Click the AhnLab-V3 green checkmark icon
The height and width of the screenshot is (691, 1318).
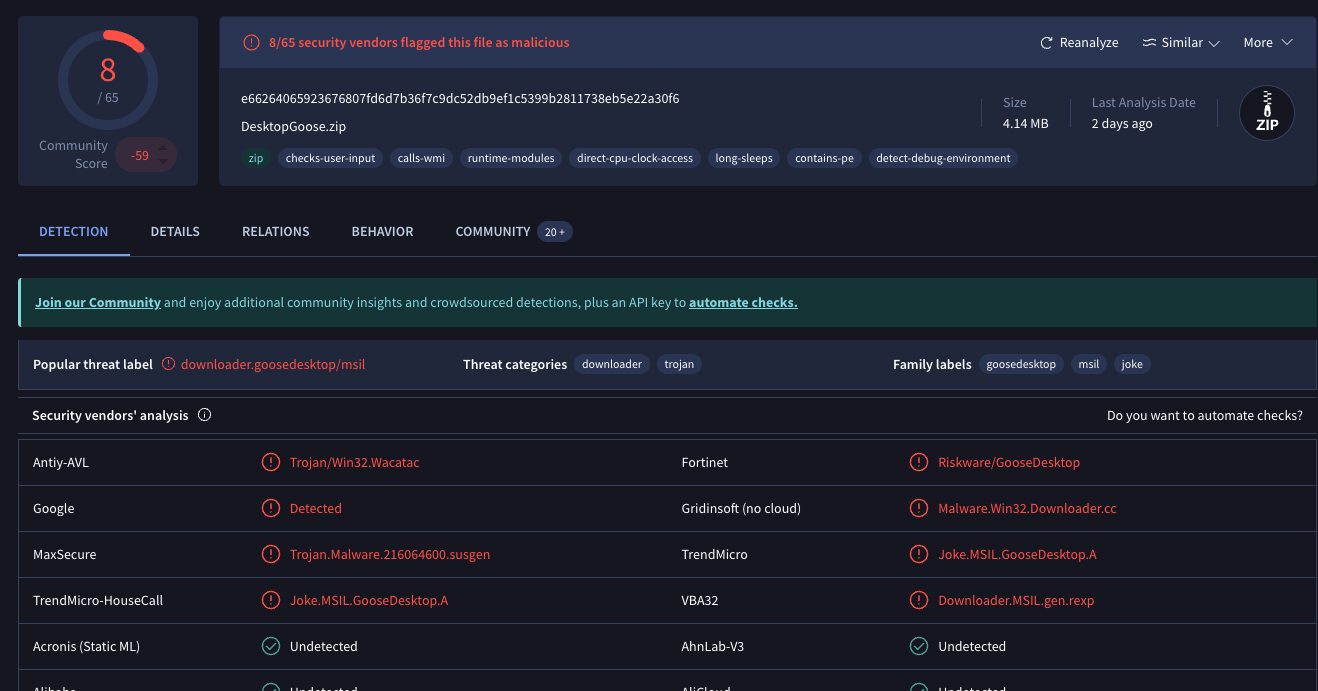[x=919, y=646]
